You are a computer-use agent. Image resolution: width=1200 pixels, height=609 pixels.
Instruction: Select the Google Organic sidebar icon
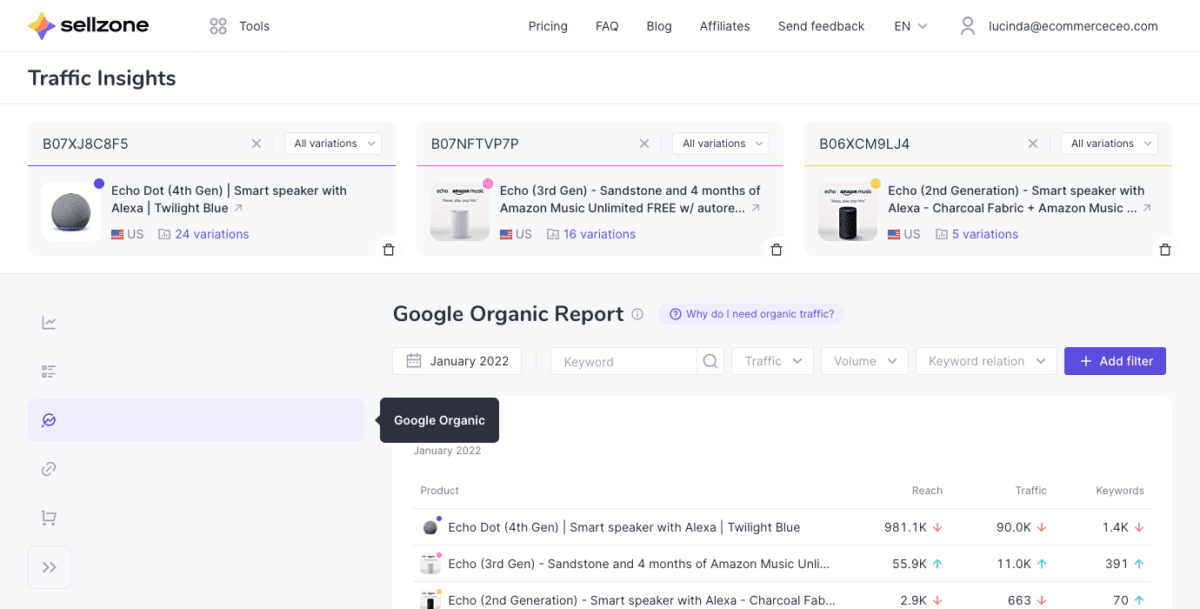49,420
